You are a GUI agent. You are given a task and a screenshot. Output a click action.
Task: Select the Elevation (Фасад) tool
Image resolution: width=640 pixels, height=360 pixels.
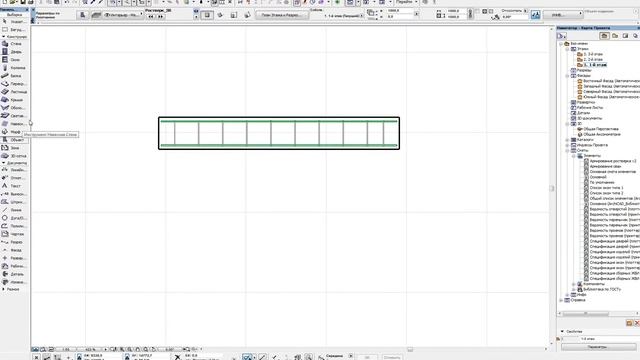coord(14,250)
